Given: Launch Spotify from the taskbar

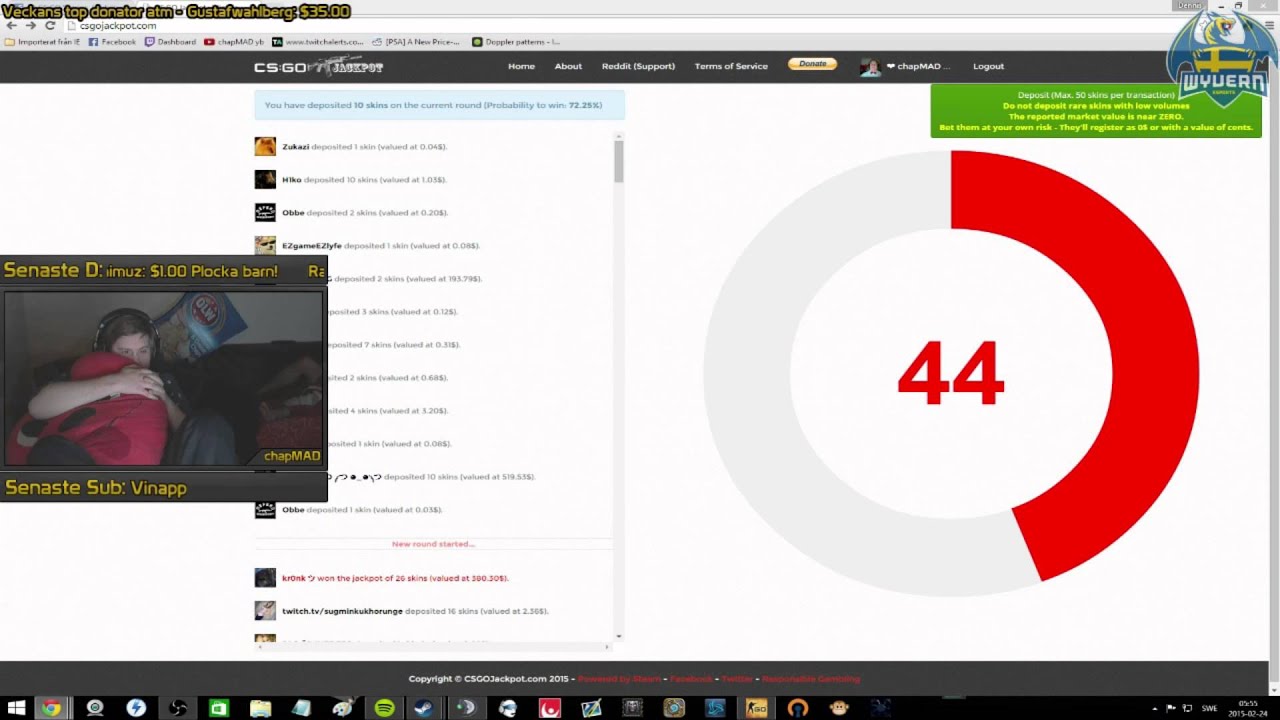Looking at the screenshot, I should [384, 708].
